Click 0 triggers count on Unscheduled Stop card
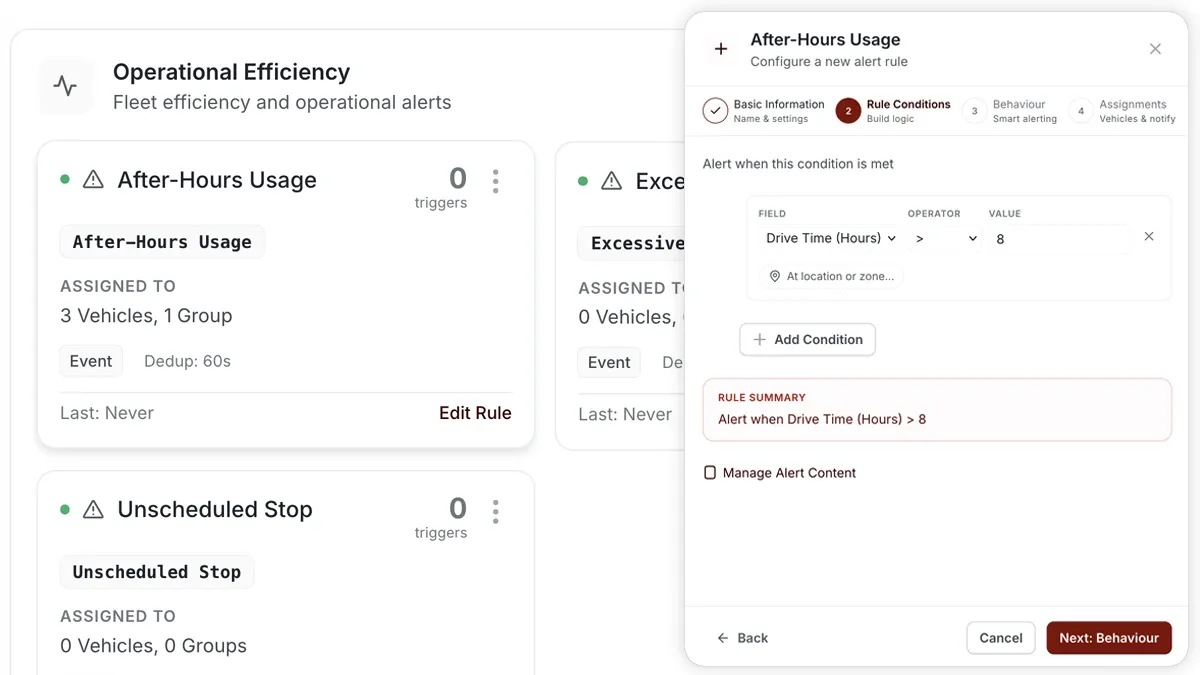Viewport: 1200px width, 675px height. click(441, 517)
